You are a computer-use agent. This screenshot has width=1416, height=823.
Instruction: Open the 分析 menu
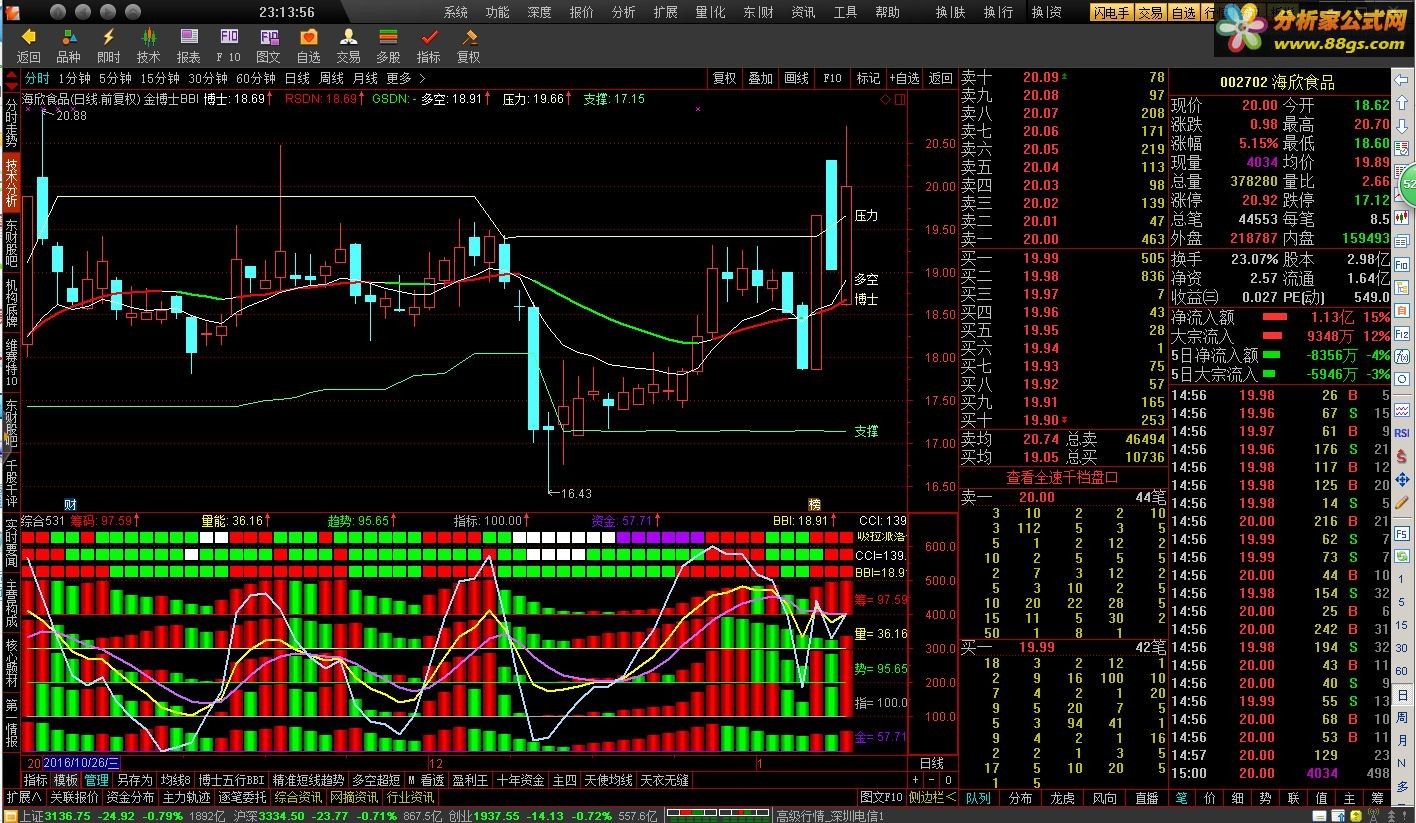pyautogui.click(x=623, y=12)
